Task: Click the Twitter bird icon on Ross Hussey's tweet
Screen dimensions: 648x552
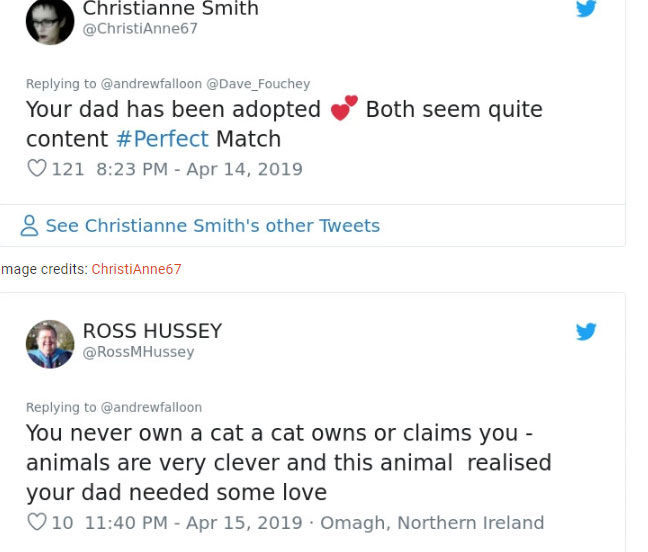Action: 586,331
